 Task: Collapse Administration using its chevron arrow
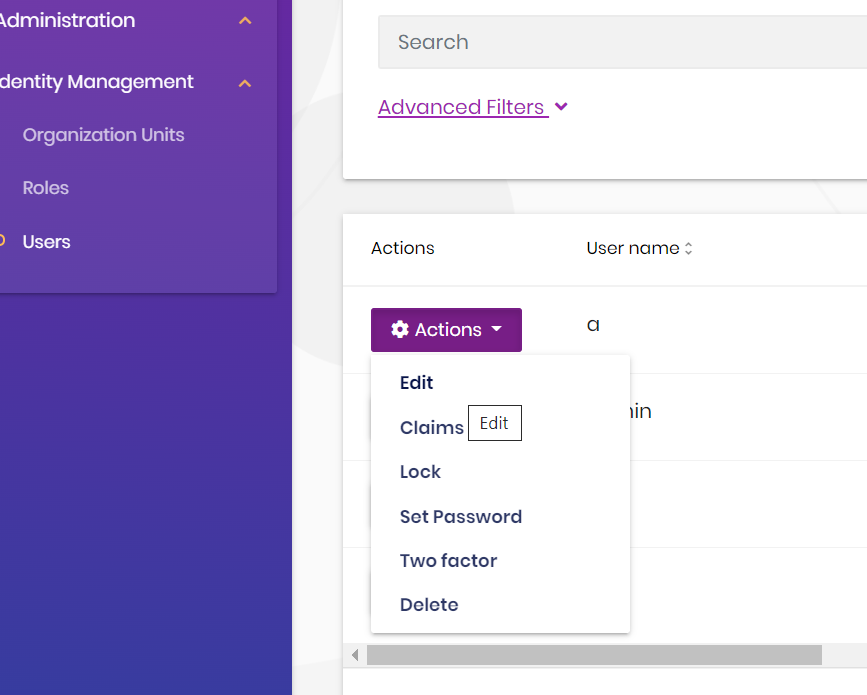(x=245, y=21)
